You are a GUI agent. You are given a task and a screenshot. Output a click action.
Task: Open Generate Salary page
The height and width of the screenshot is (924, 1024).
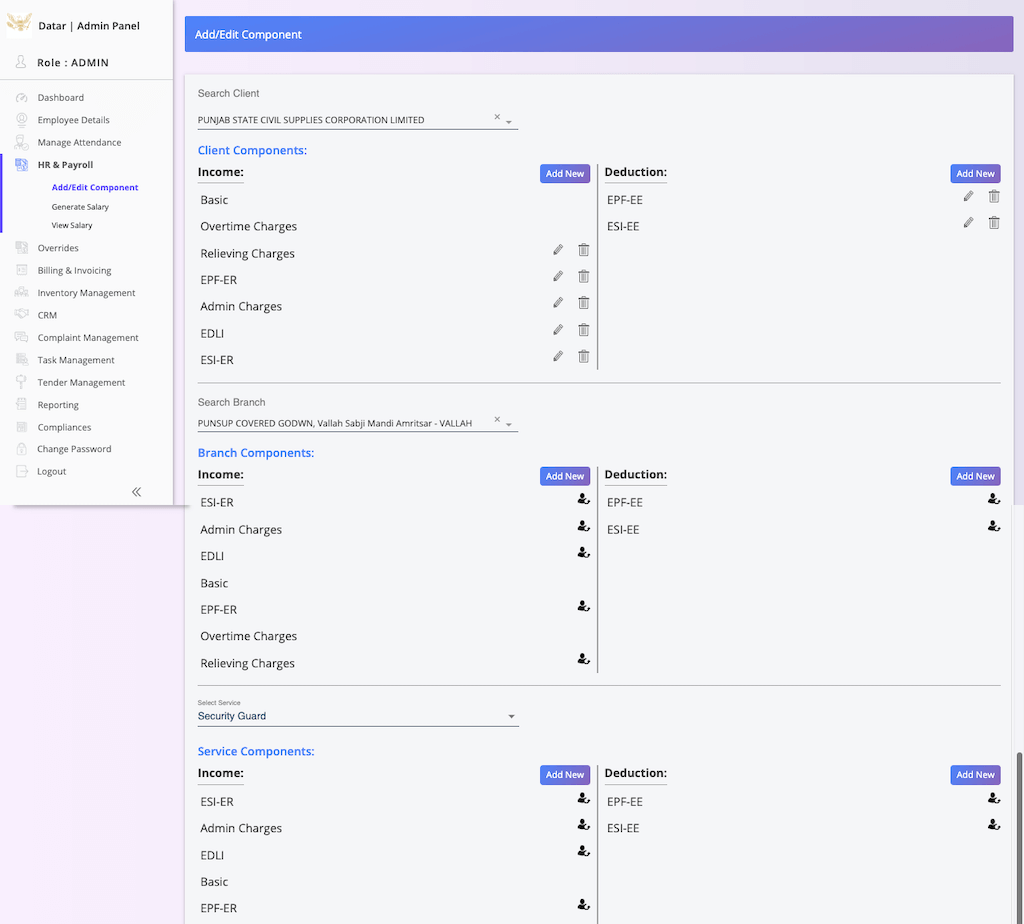[x=80, y=207]
